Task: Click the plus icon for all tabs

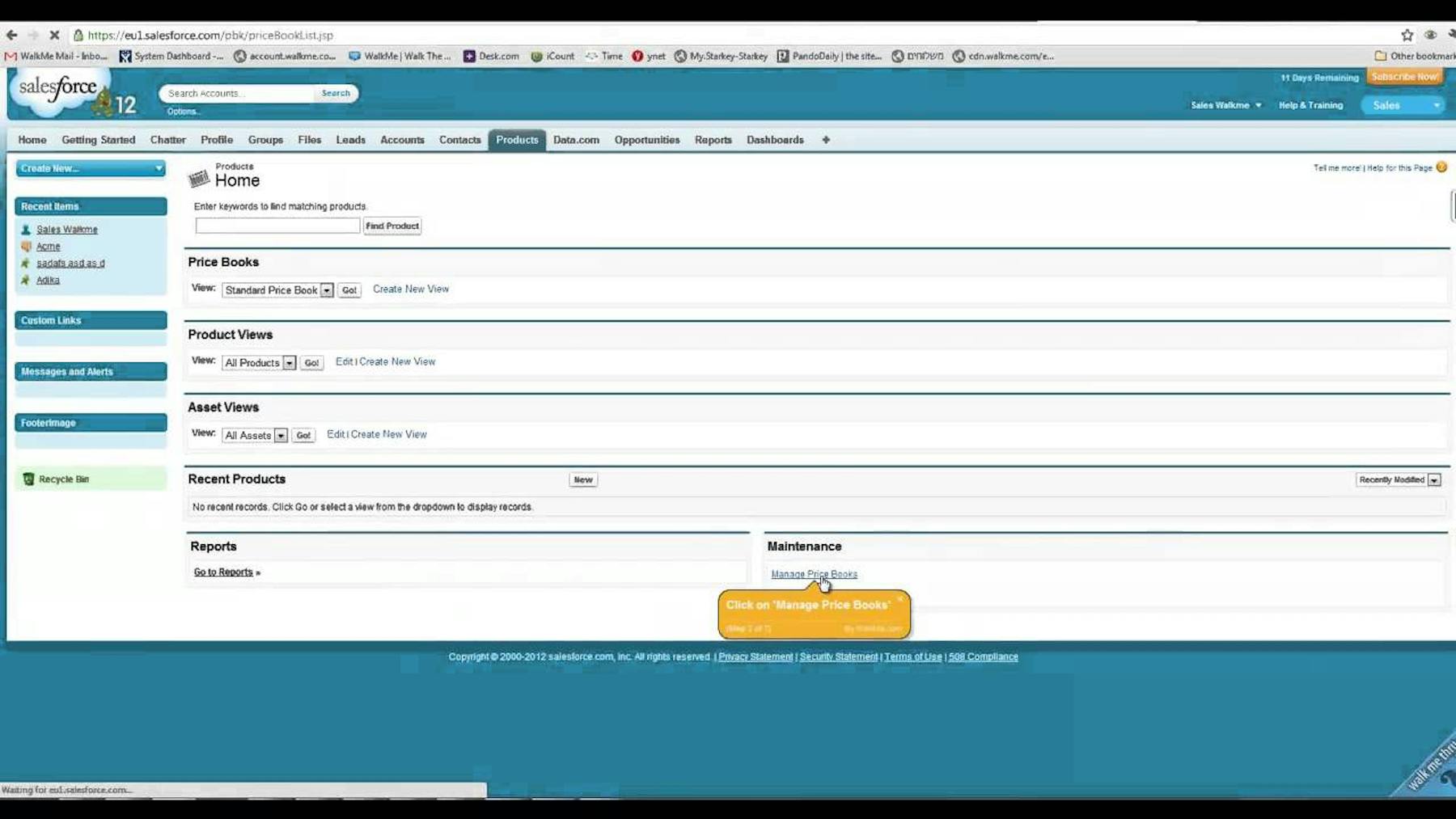Action: [826, 140]
